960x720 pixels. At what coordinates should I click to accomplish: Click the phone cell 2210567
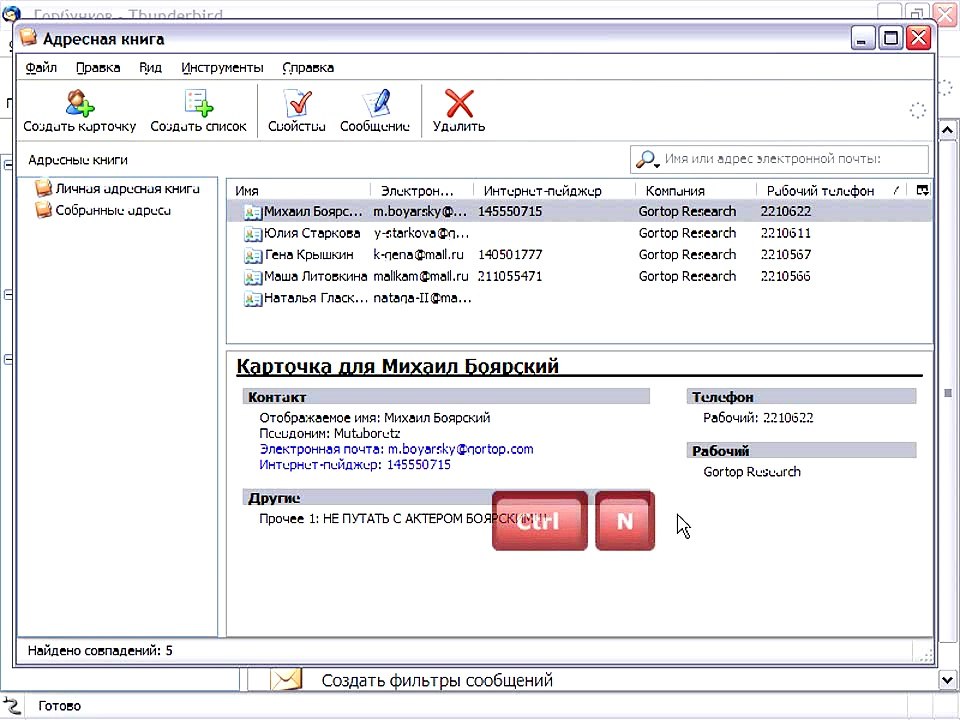click(x=786, y=255)
